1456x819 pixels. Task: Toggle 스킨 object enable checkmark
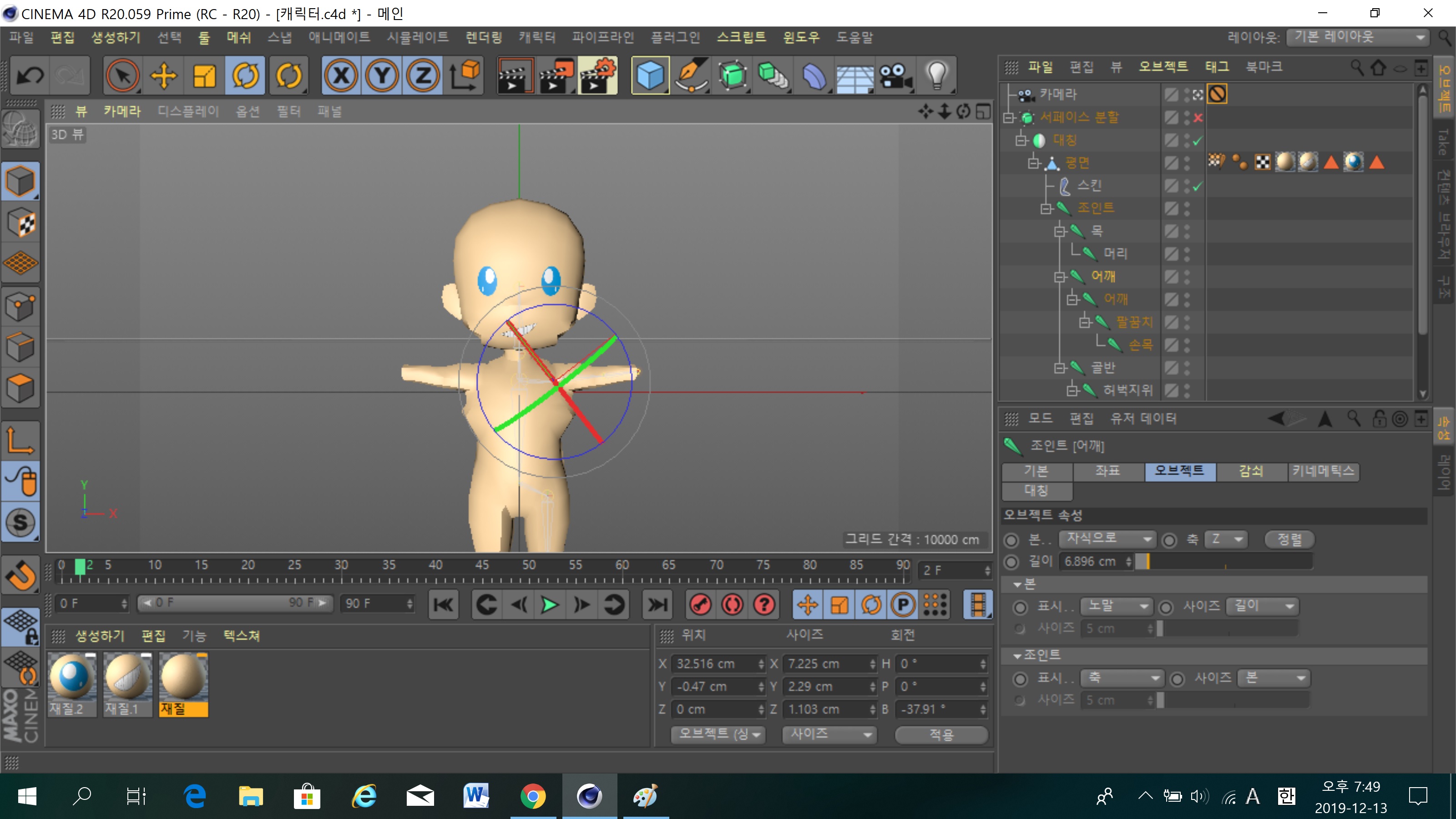(x=1197, y=186)
